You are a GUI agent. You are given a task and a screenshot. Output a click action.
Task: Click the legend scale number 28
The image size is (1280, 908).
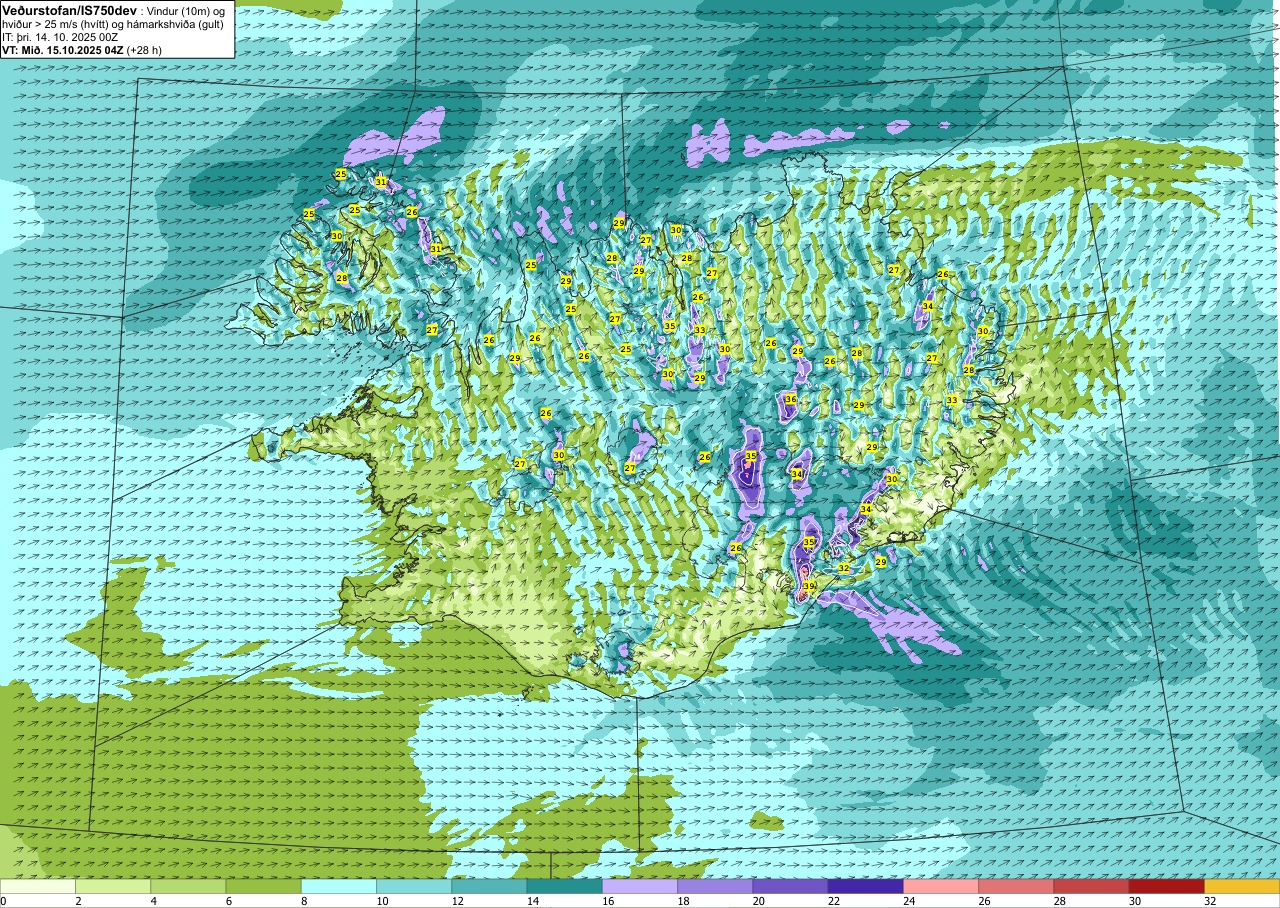tap(1059, 901)
